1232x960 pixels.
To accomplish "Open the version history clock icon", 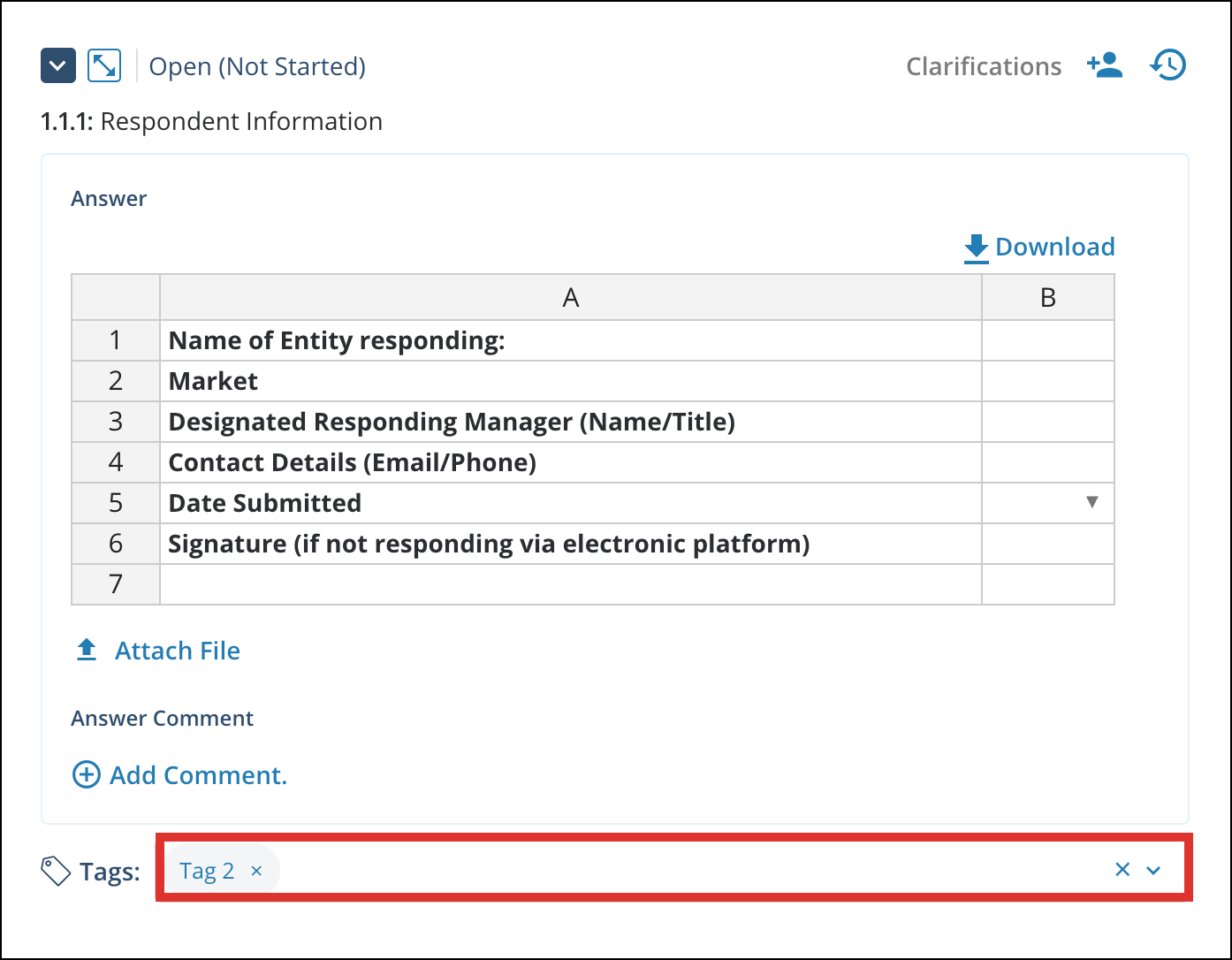I will coord(1167,65).
